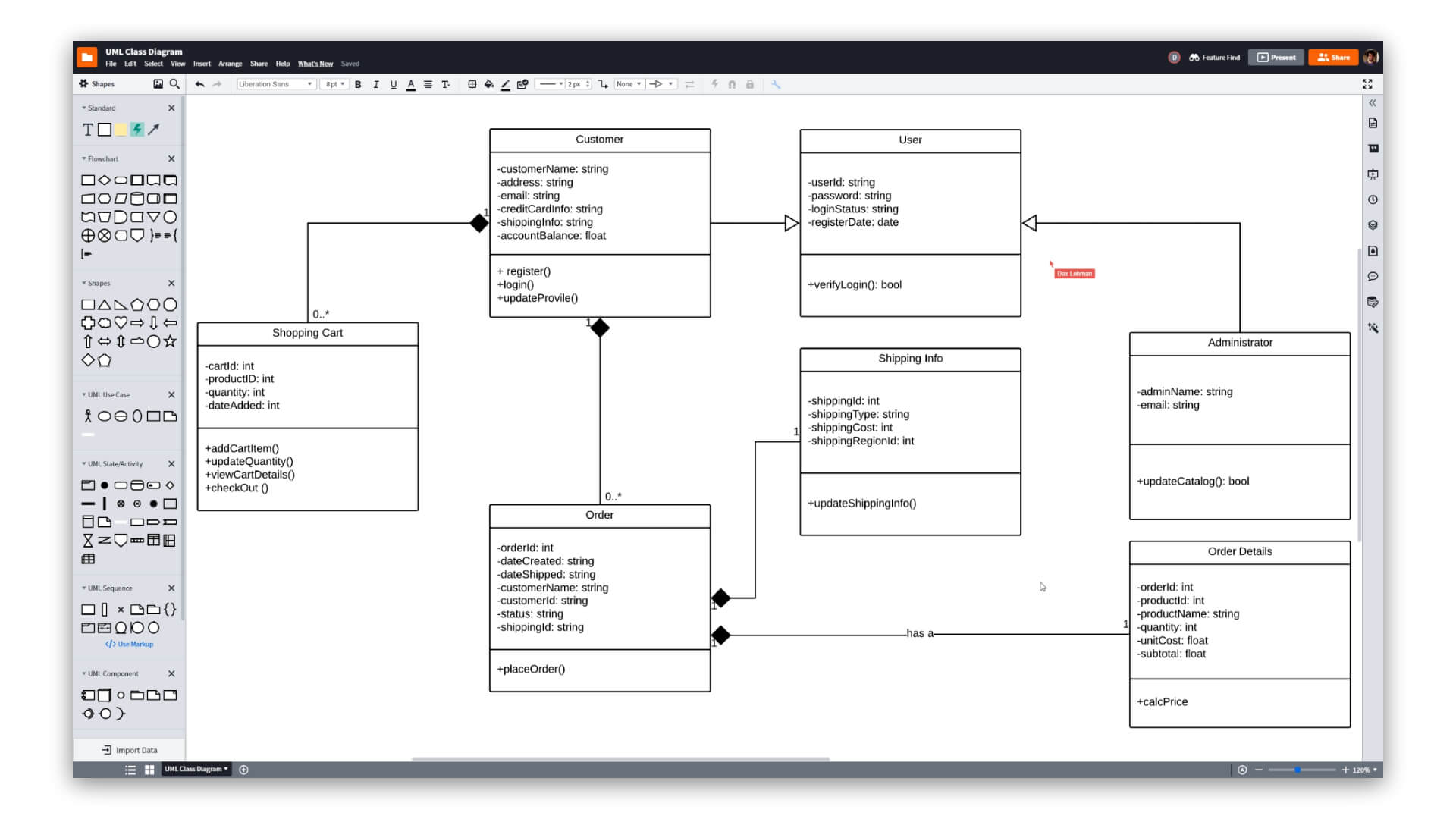Click the Share button

tap(1332, 57)
